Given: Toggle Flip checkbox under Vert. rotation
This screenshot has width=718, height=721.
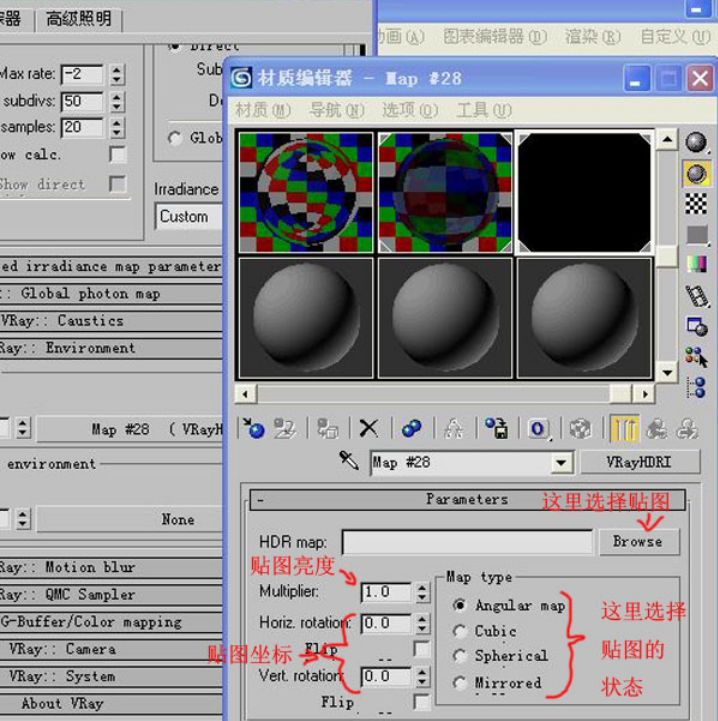Looking at the screenshot, I should pyautogui.click(x=421, y=702).
